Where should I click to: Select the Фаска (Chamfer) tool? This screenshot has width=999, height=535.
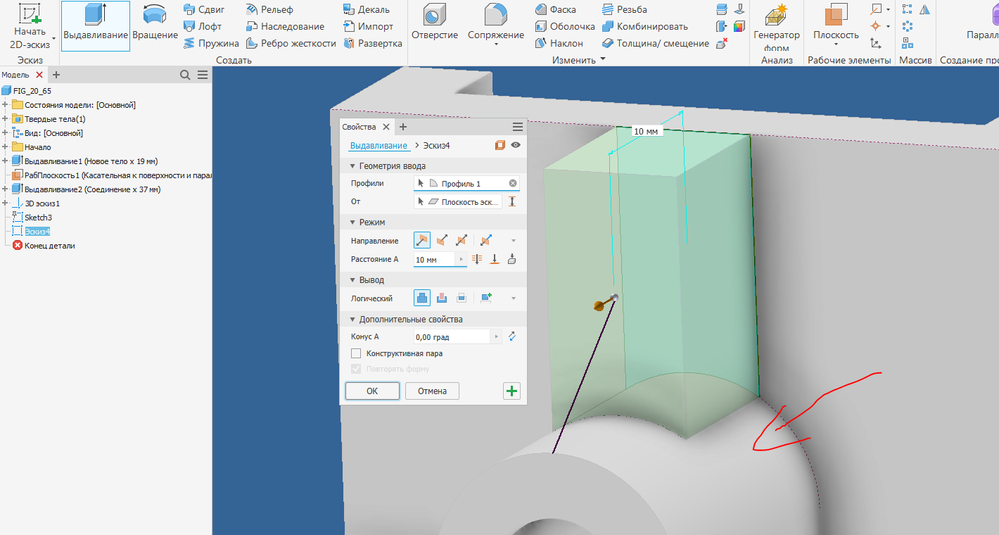click(x=556, y=10)
